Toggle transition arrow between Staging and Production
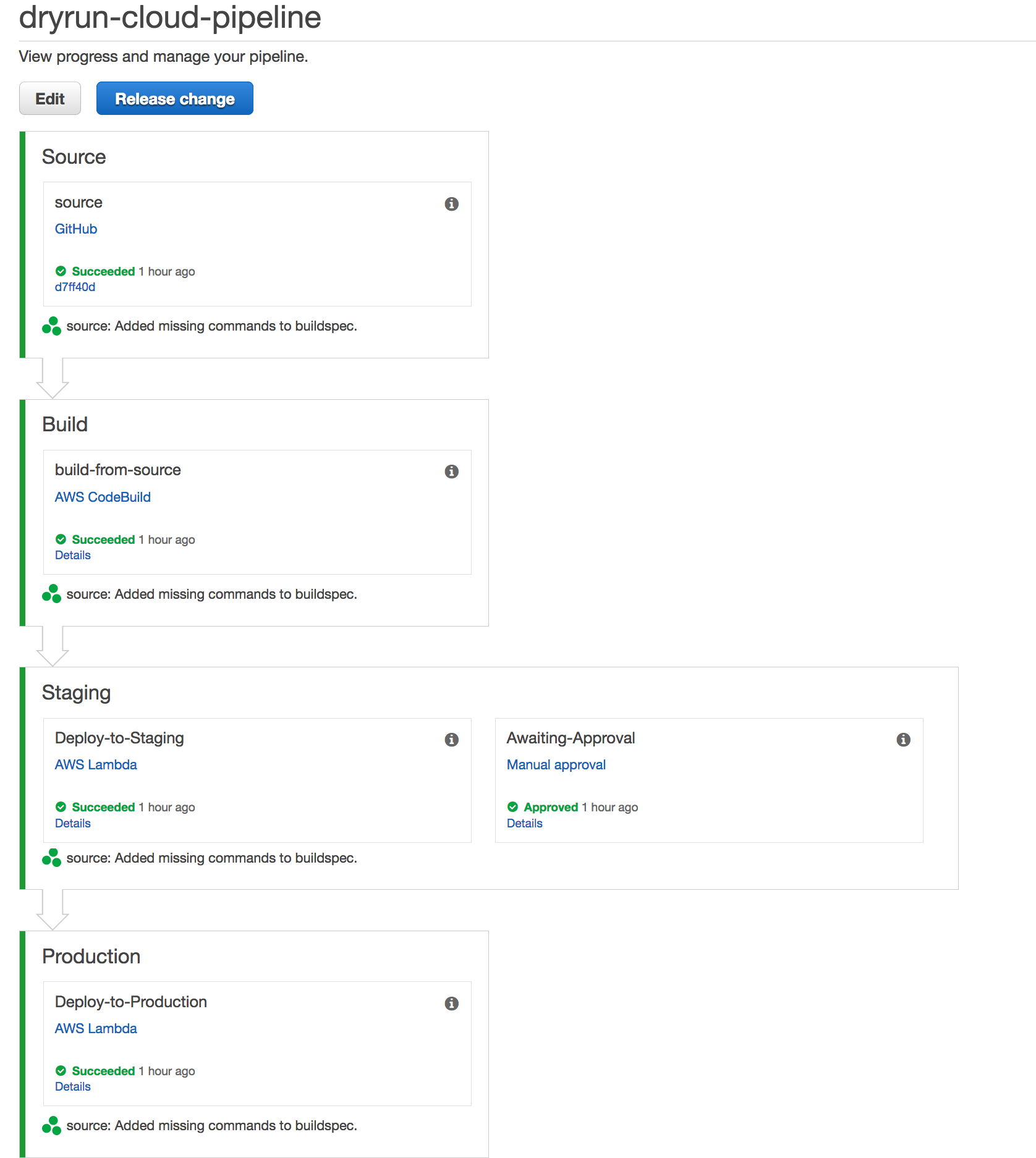 [53, 910]
